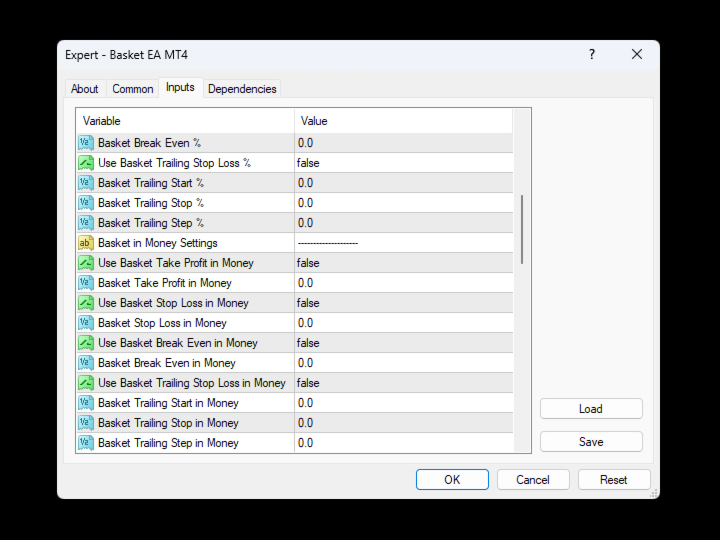Select the 'Basket Break Even %' variable name
Viewport: 720px width, 540px height.
click(149, 143)
